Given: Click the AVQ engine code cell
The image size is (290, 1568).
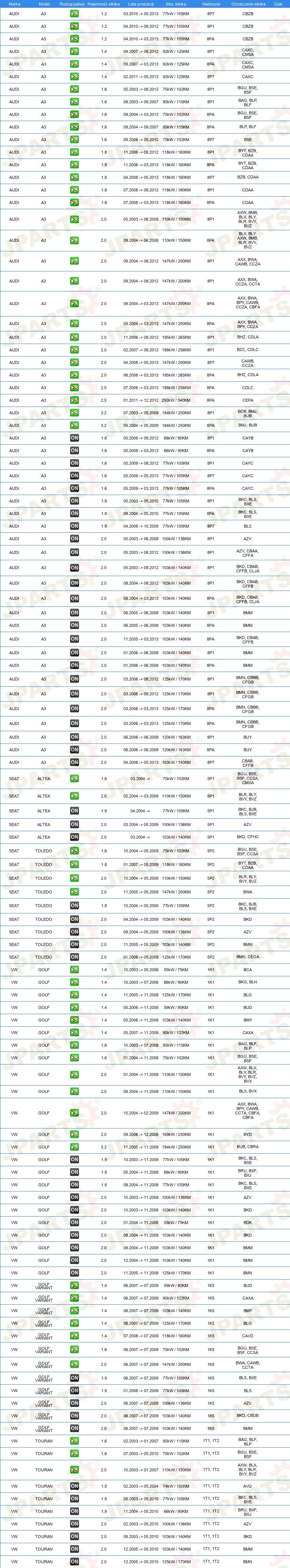Looking at the screenshot, I should click(247, 1486).
